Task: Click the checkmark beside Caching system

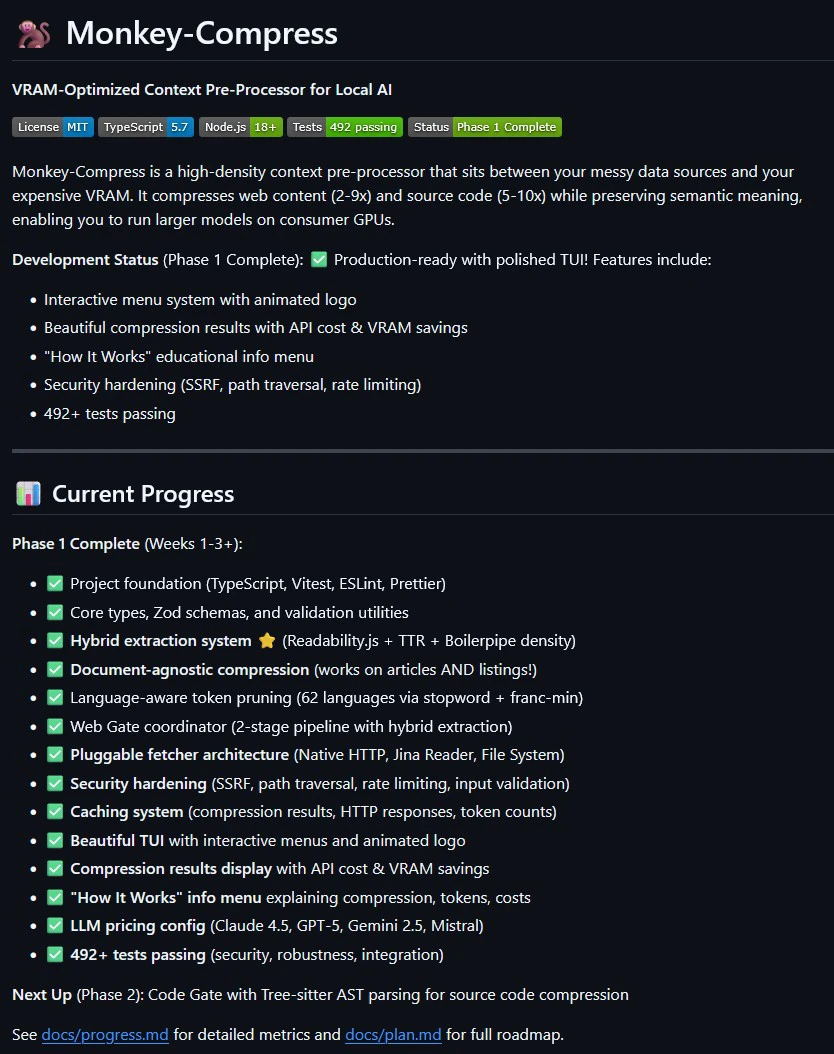Action: (55, 811)
